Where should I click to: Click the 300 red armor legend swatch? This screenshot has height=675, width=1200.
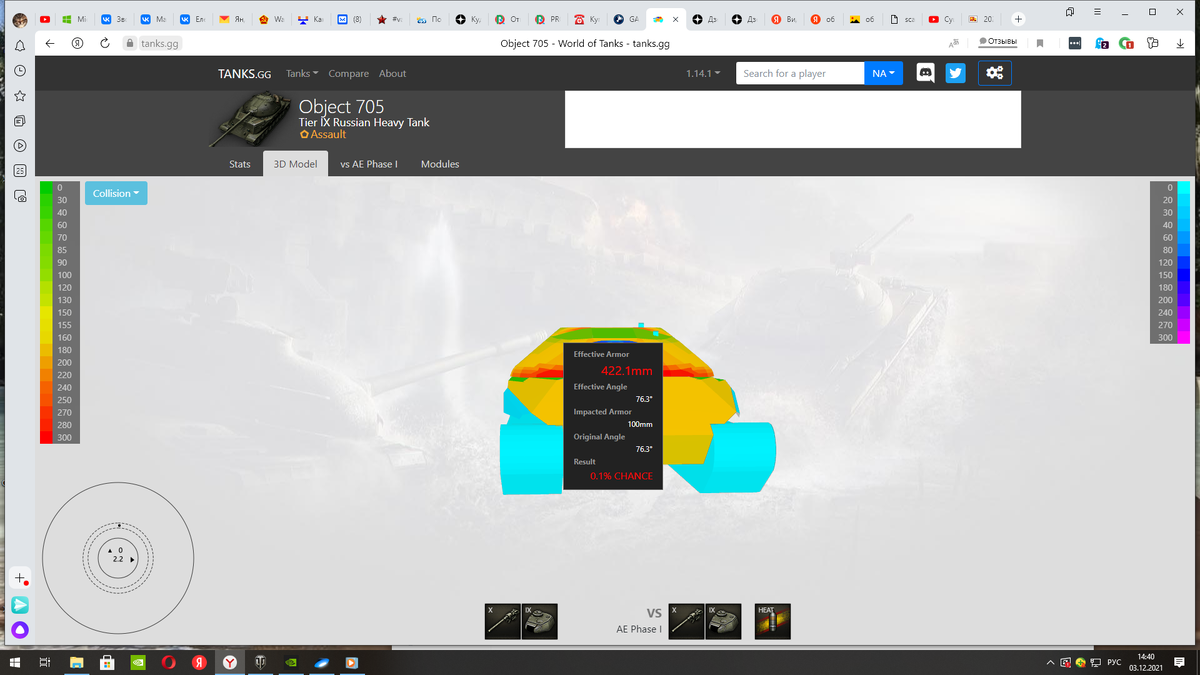(46, 437)
